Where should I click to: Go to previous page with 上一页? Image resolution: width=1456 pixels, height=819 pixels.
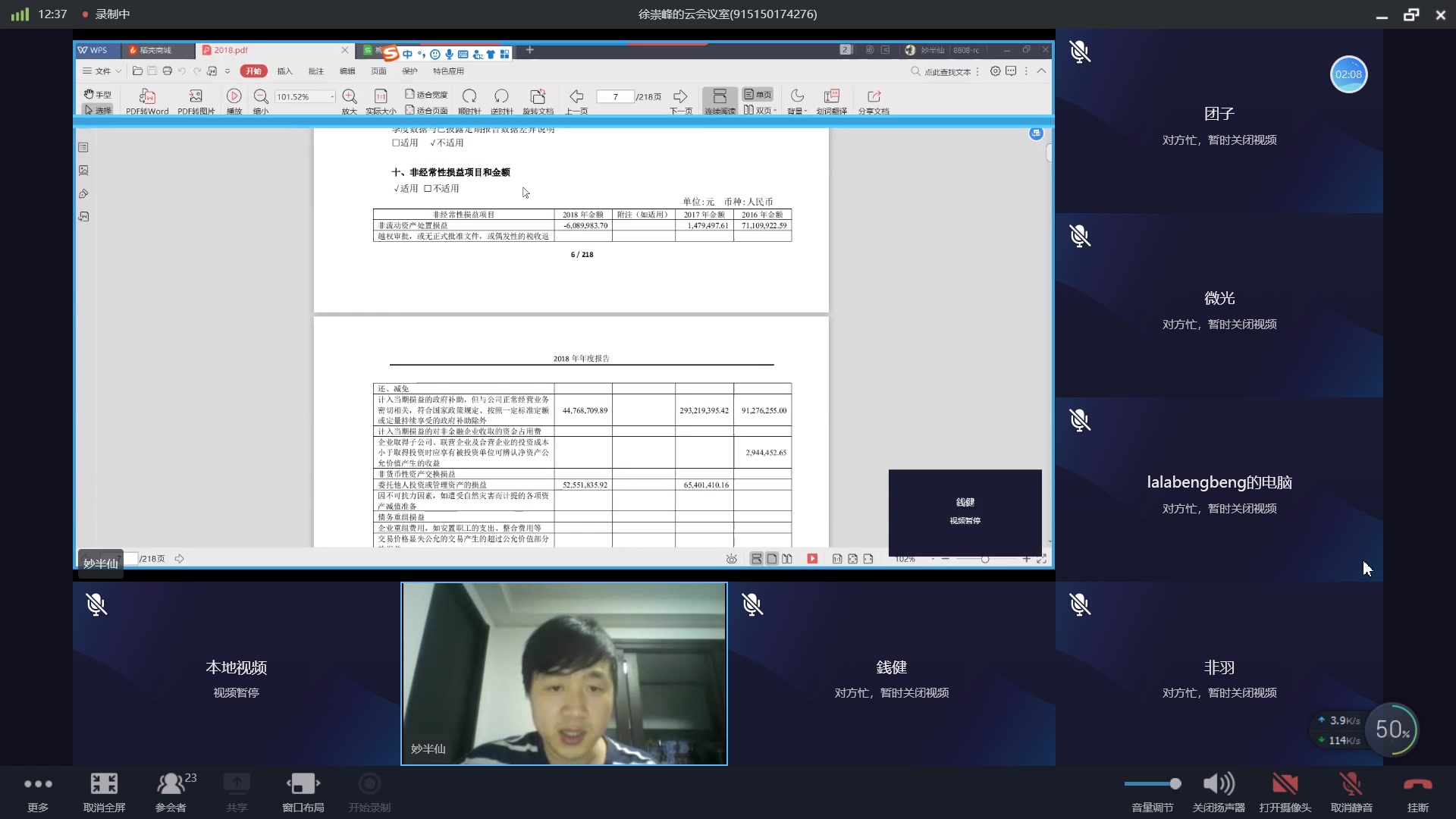click(x=576, y=102)
